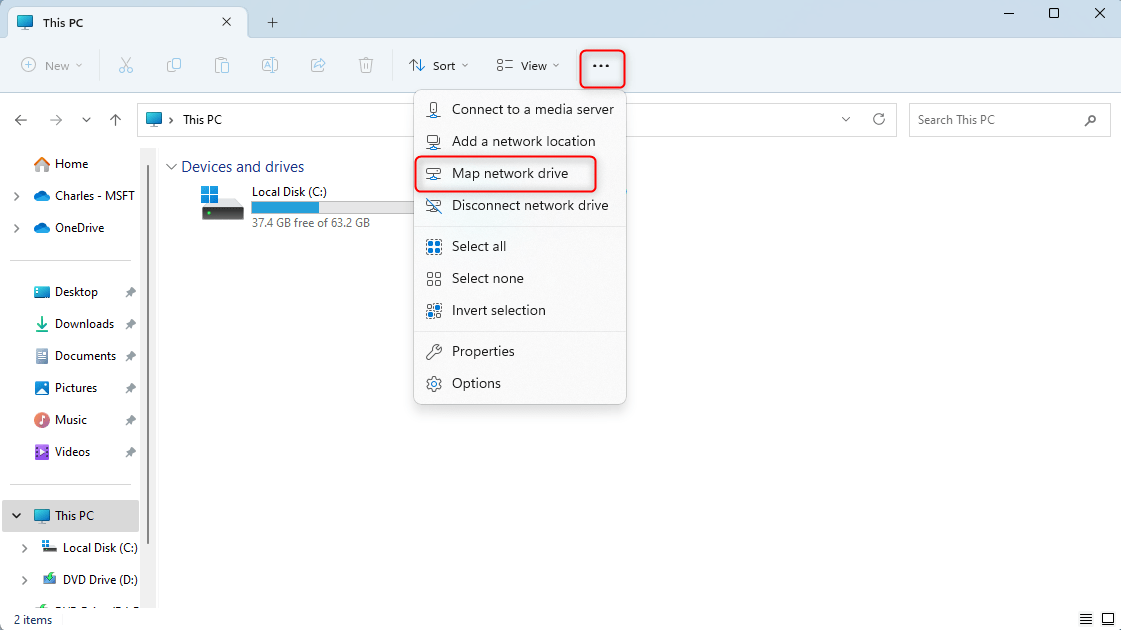Open the Sort dropdown

tap(438, 65)
